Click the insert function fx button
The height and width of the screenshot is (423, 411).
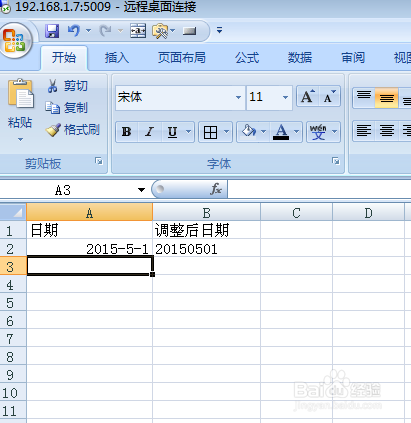click(216, 189)
